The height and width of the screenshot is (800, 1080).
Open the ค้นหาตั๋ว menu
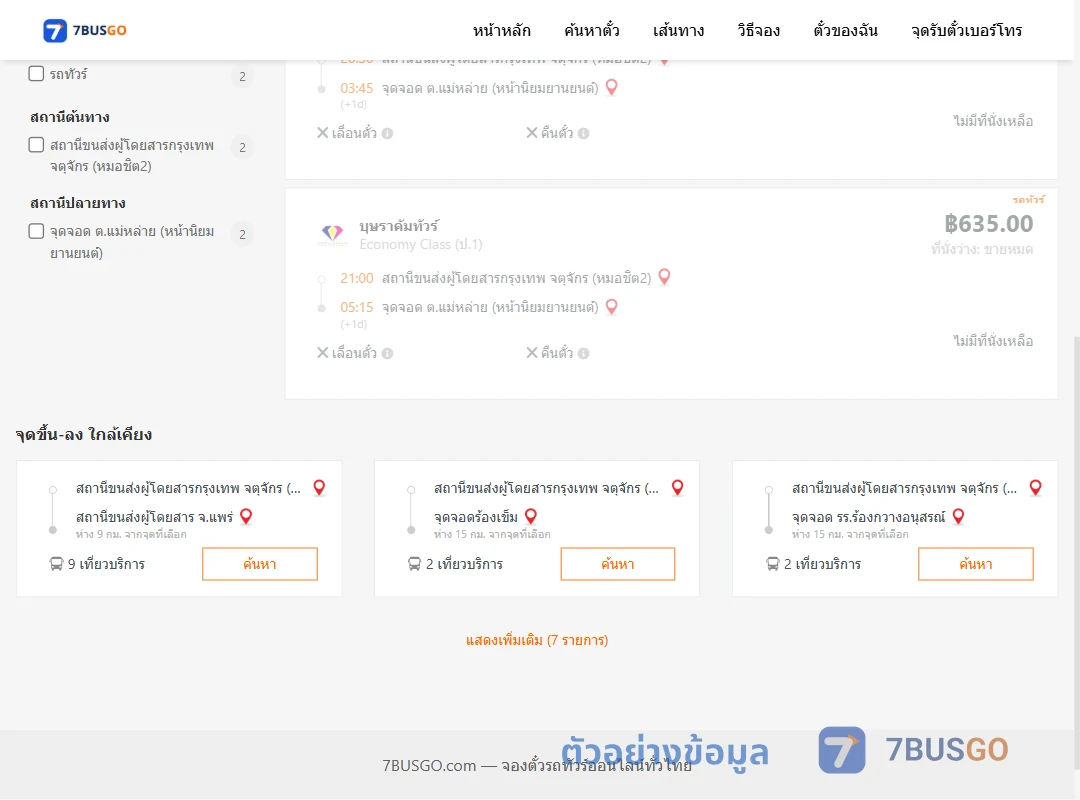pos(592,30)
